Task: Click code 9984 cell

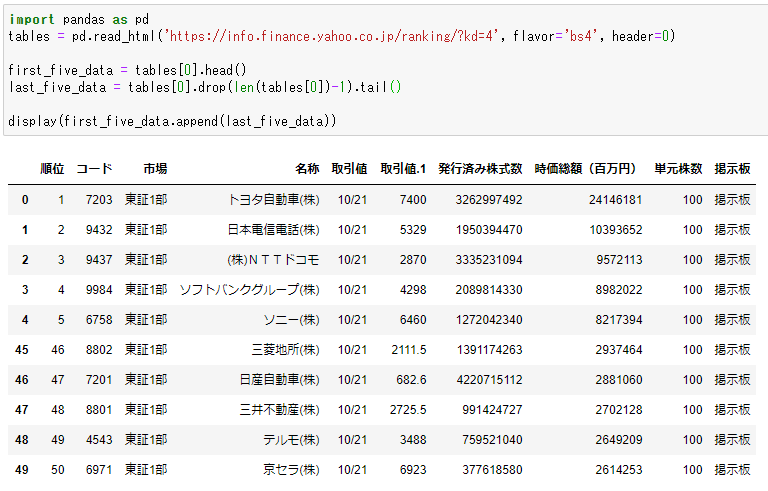Action: [99, 290]
